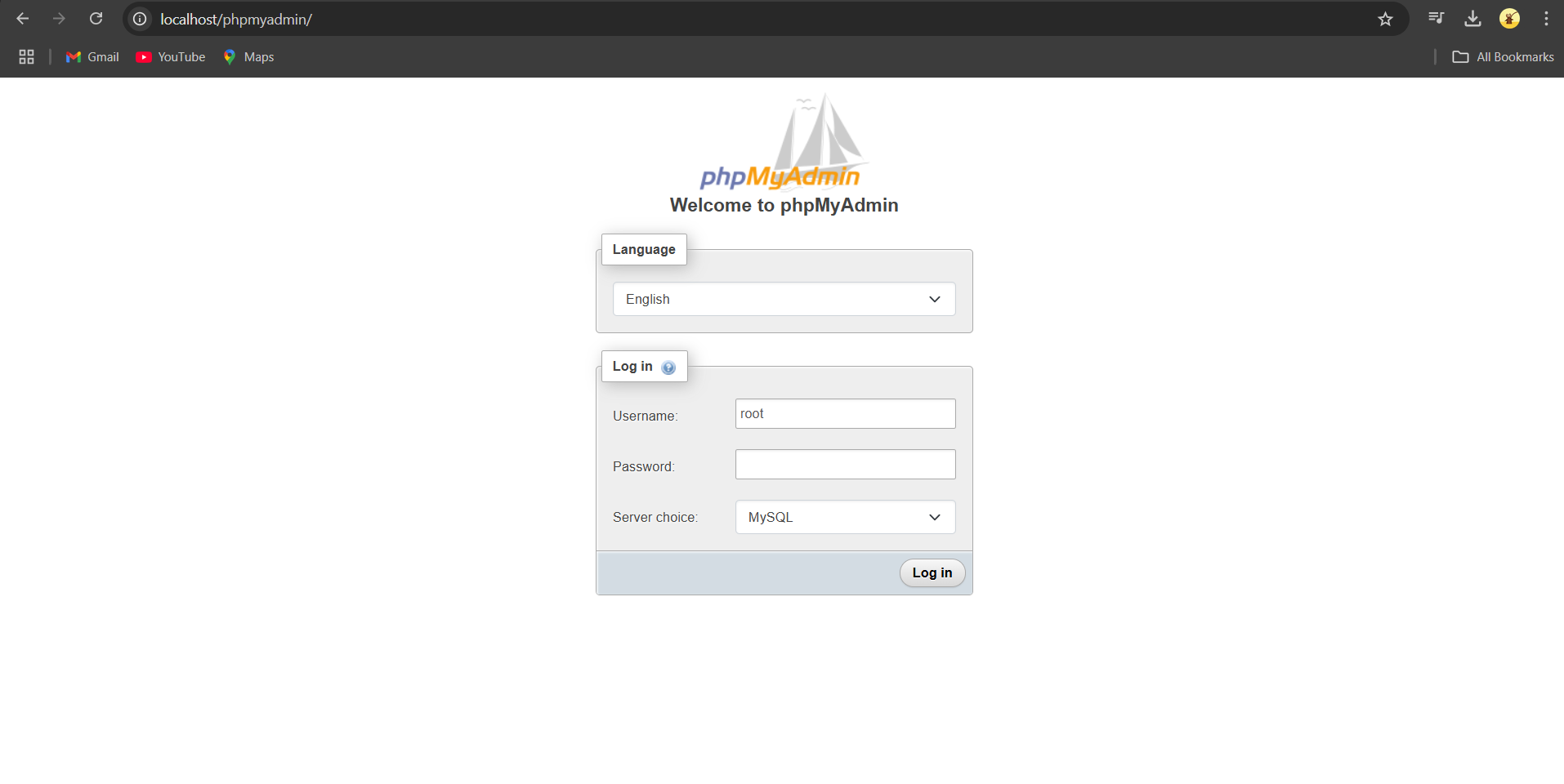Go back to previous page

pos(23,19)
